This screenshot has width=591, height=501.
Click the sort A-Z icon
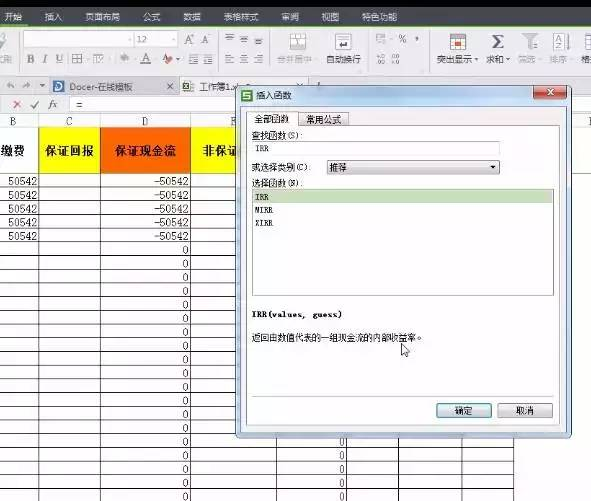point(561,41)
